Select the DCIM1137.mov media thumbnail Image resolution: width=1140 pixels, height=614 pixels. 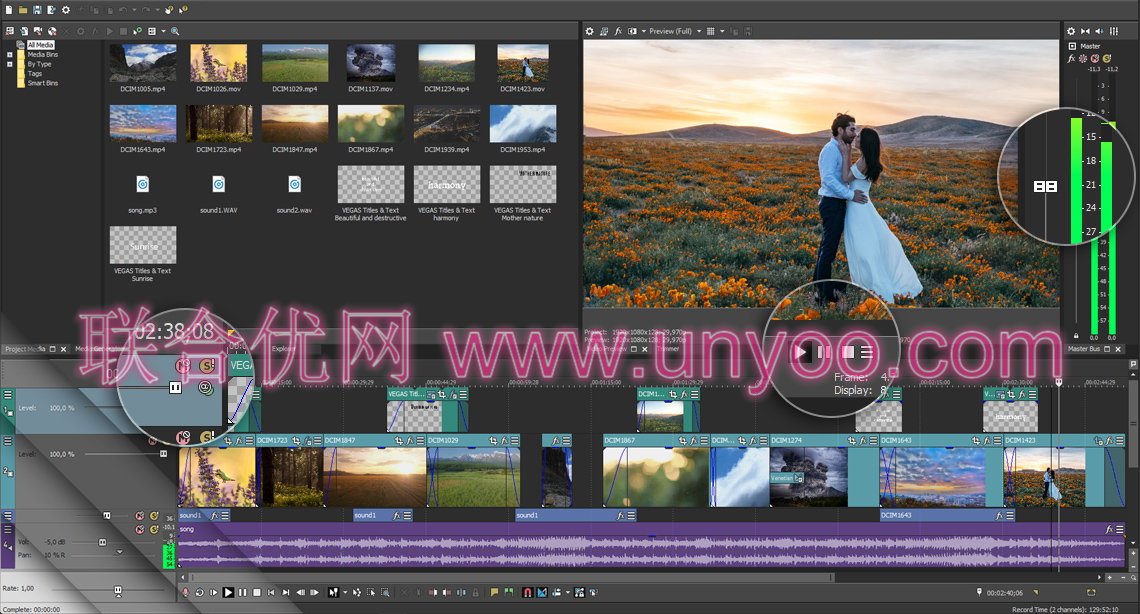click(x=370, y=63)
